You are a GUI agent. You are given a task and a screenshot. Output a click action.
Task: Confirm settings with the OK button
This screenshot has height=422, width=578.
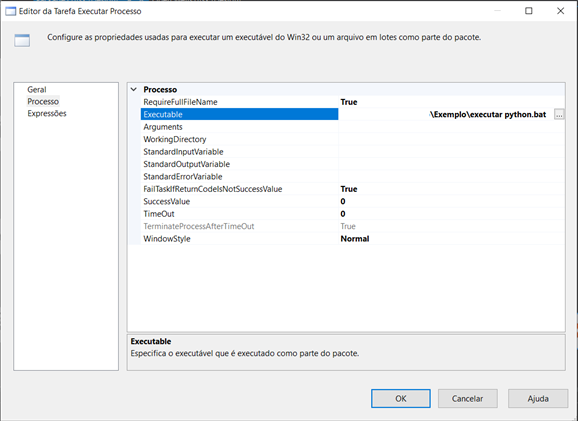click(x=401, y=398)
